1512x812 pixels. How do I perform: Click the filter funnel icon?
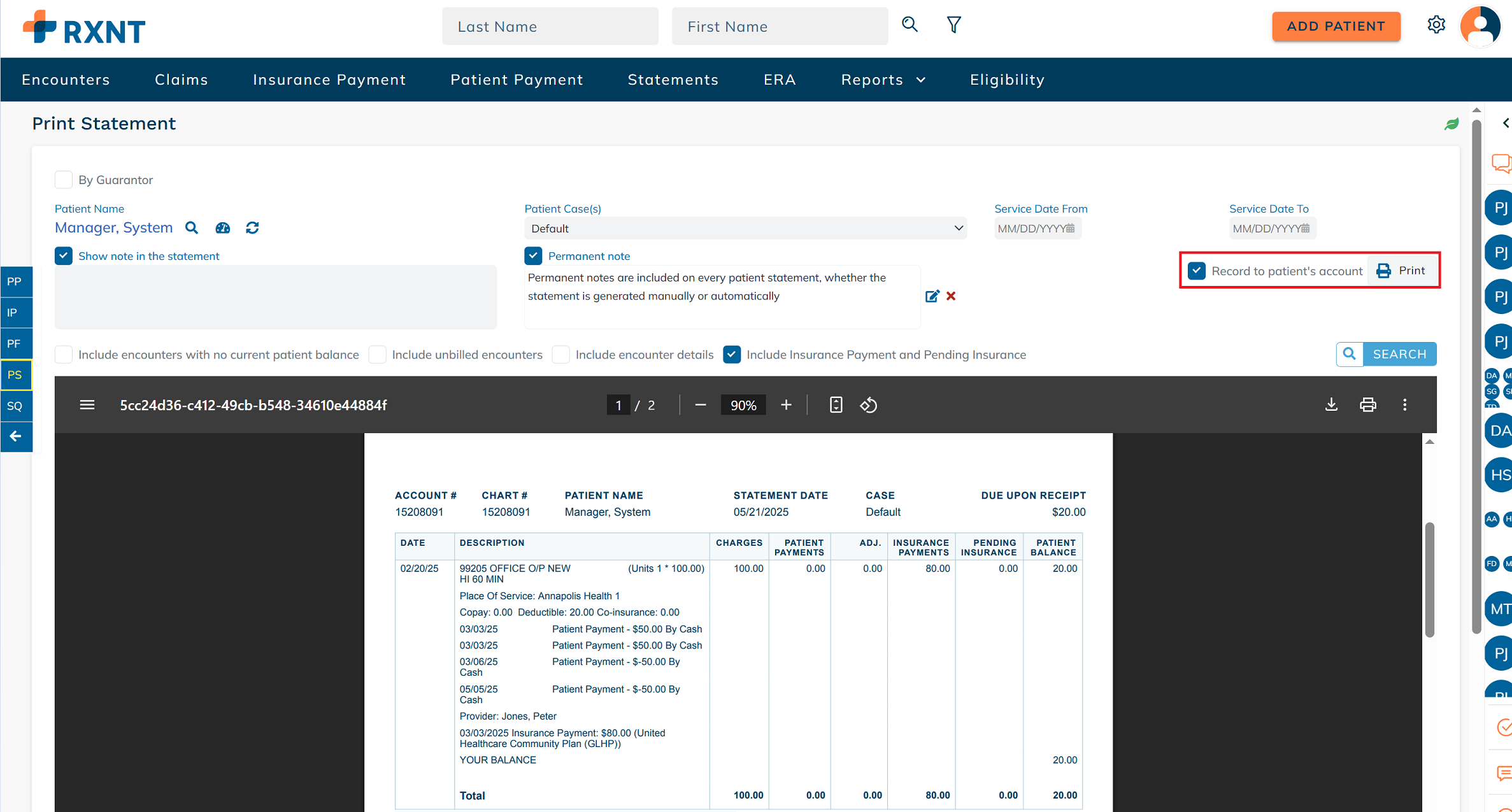point(953,25)
